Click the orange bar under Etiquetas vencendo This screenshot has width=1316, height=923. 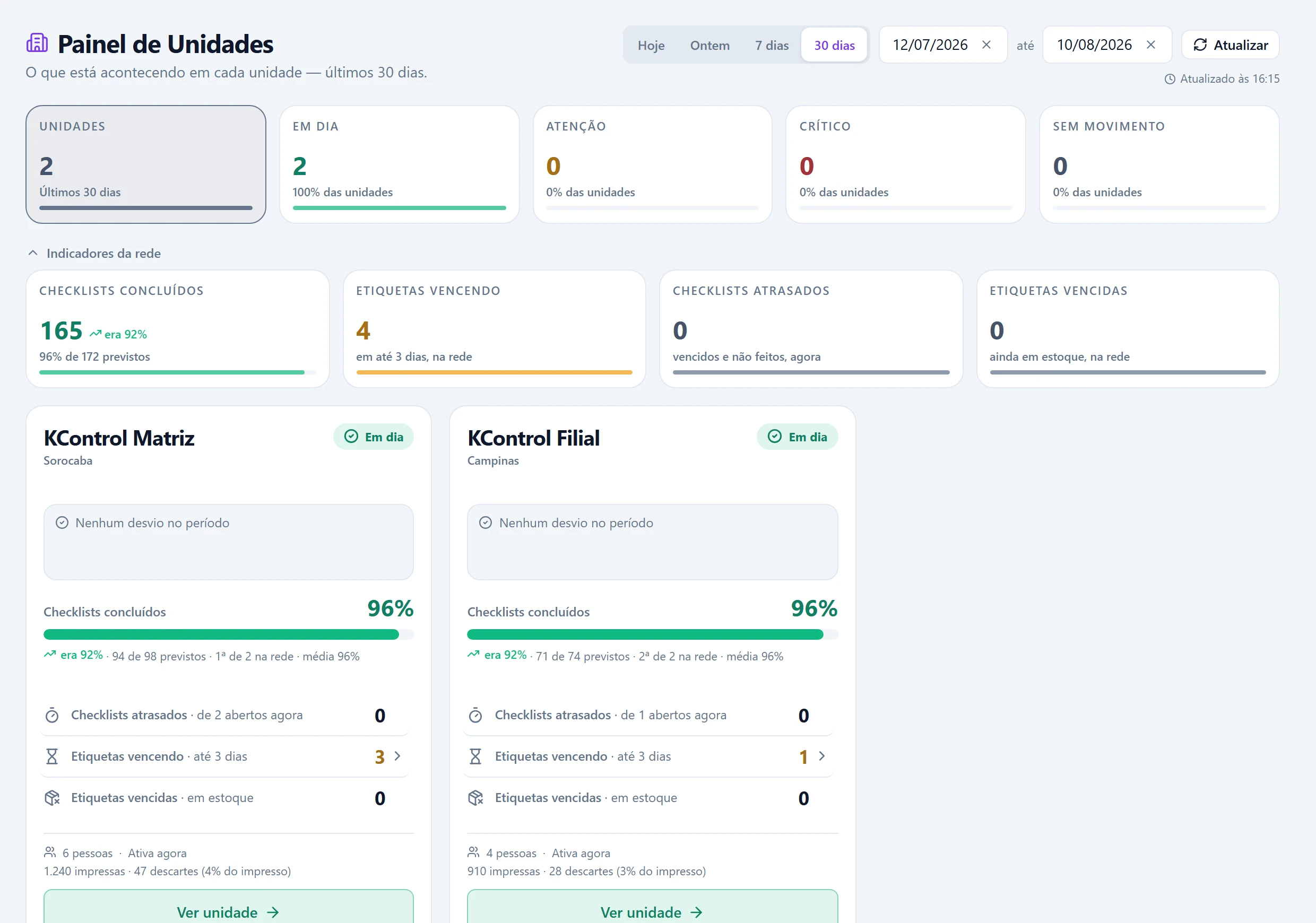(x=494, y=372)
